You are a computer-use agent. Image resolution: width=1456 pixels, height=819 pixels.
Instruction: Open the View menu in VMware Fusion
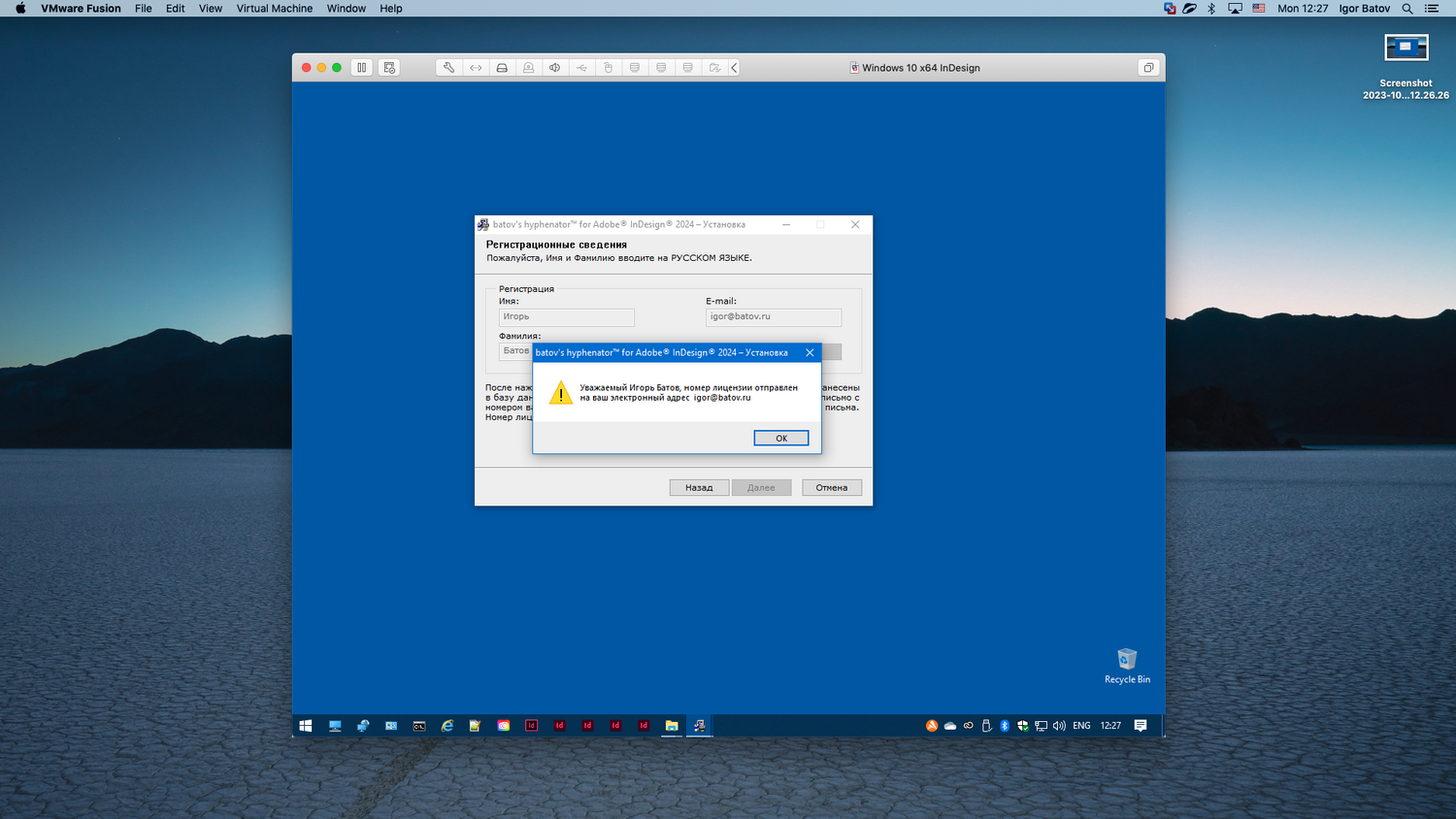tap(210, 9)
